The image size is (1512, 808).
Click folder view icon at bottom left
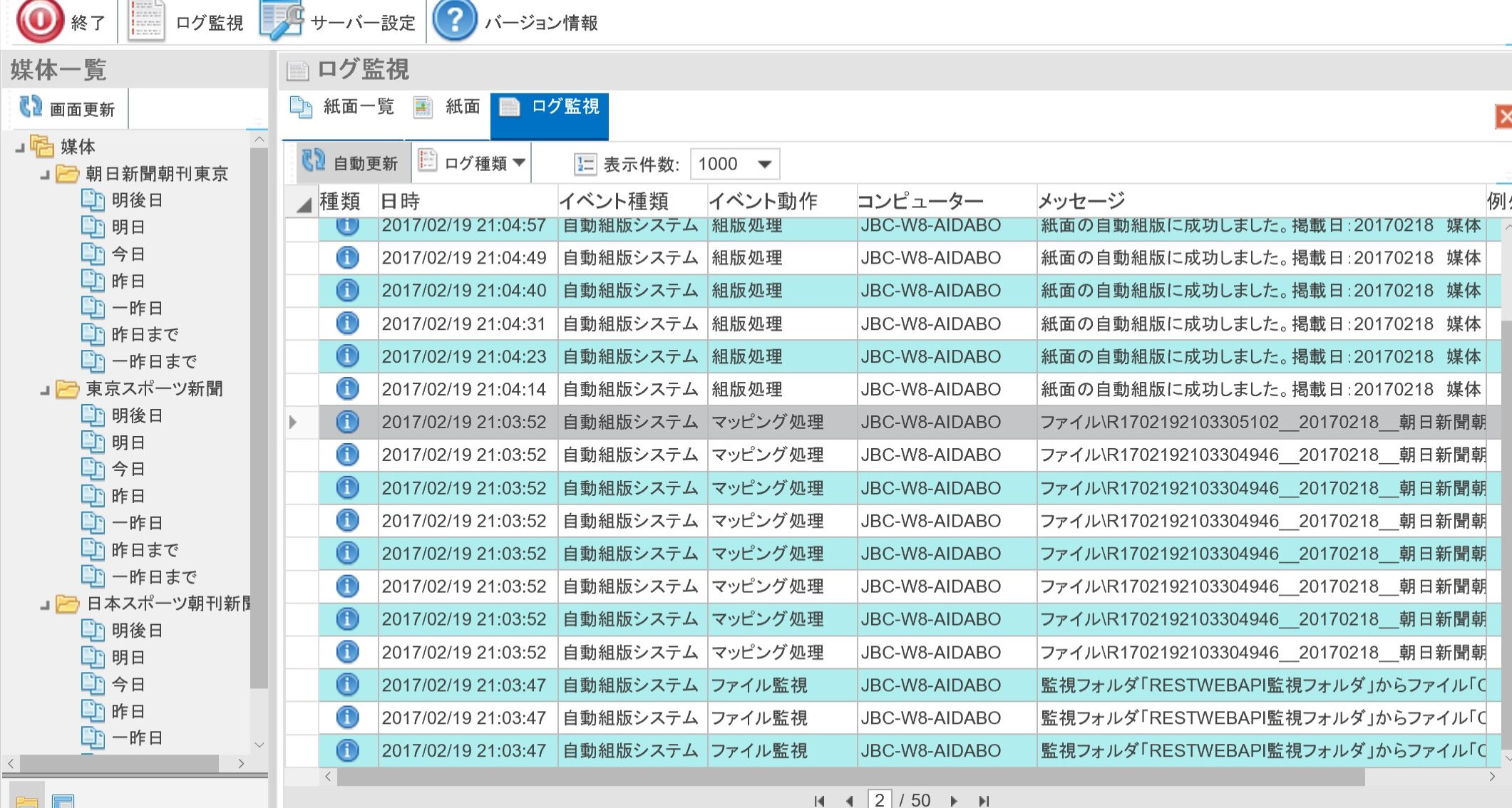pyautogui.click(x=27, y=801)
